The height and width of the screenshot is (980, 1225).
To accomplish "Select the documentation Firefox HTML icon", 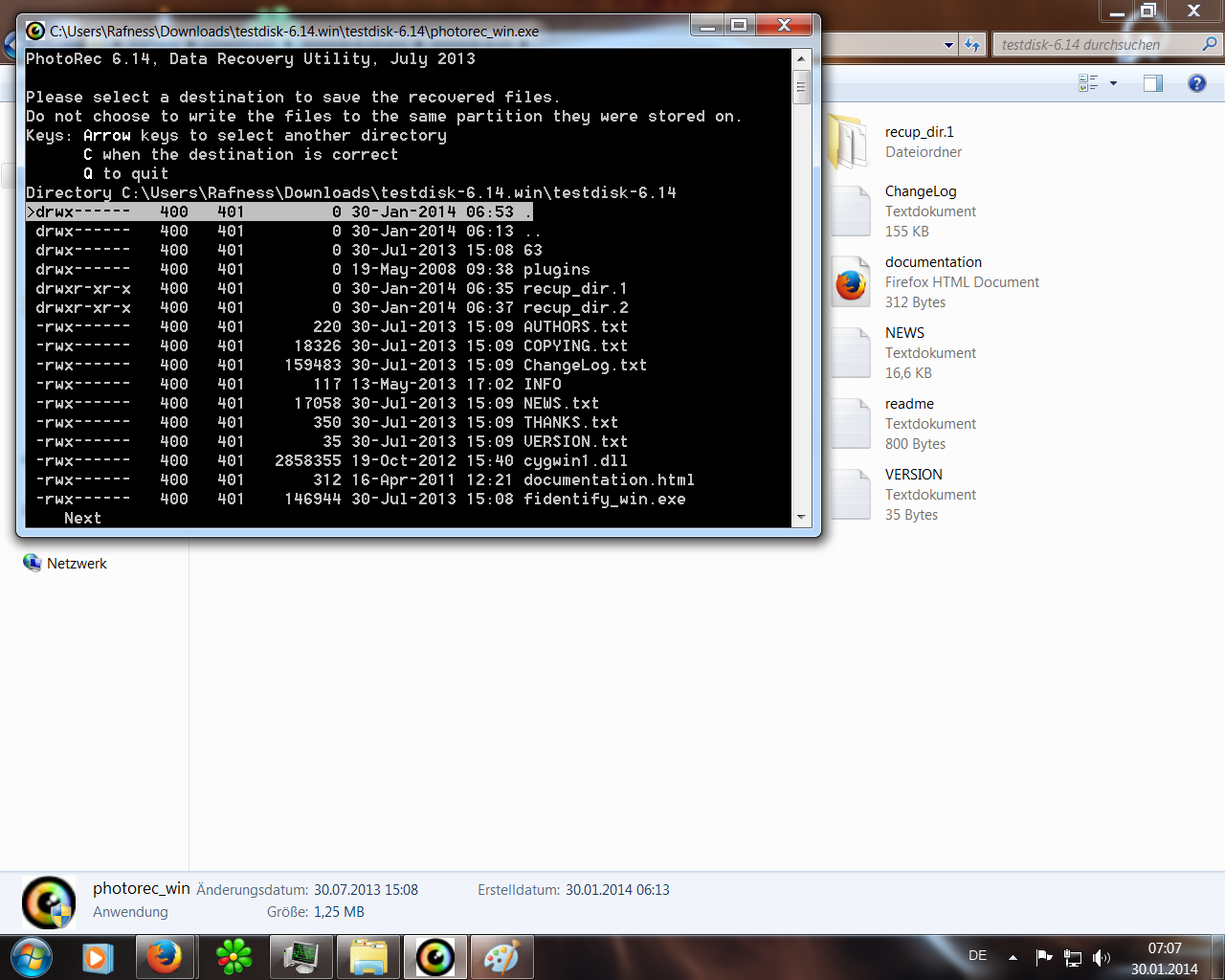I will (x=851, y=282).
